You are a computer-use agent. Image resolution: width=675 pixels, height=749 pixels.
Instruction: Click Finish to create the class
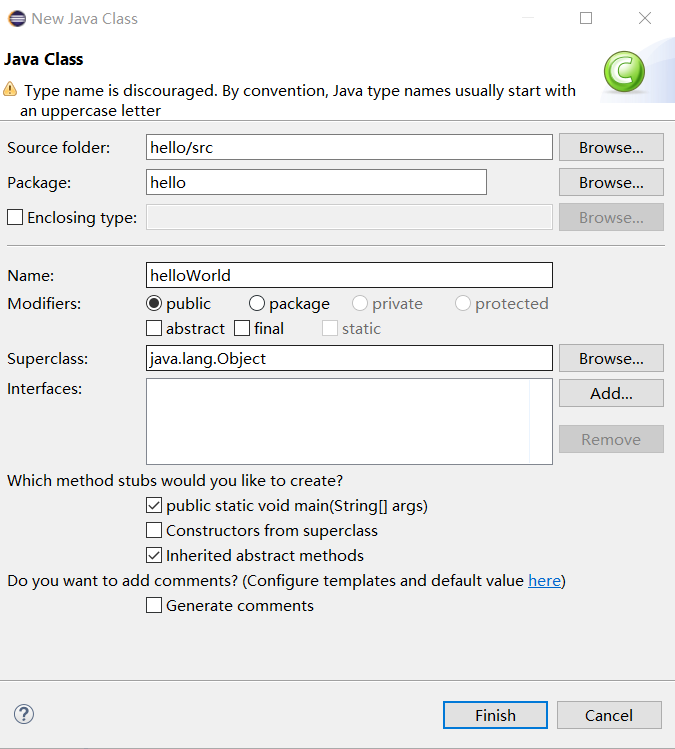[x=495, y=715]
